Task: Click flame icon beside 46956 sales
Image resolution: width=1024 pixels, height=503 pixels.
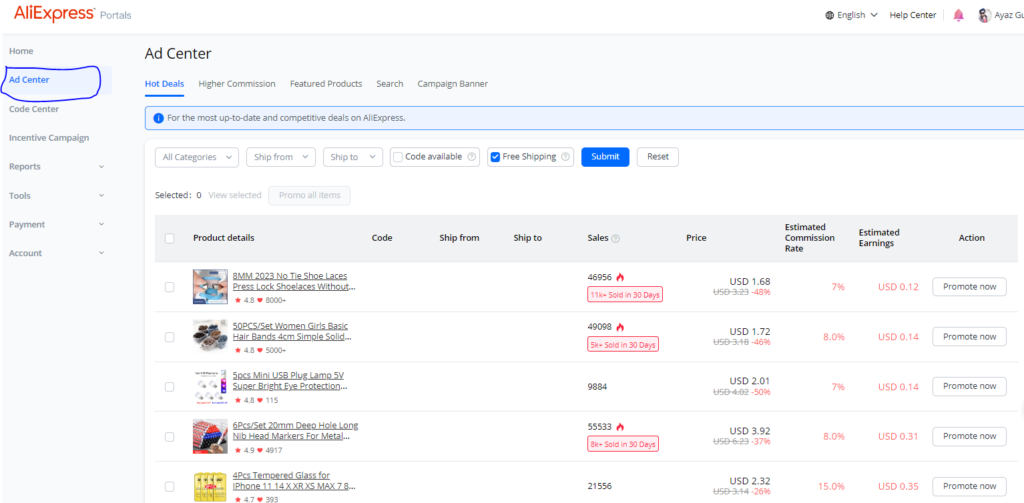Action: (620, 277)
